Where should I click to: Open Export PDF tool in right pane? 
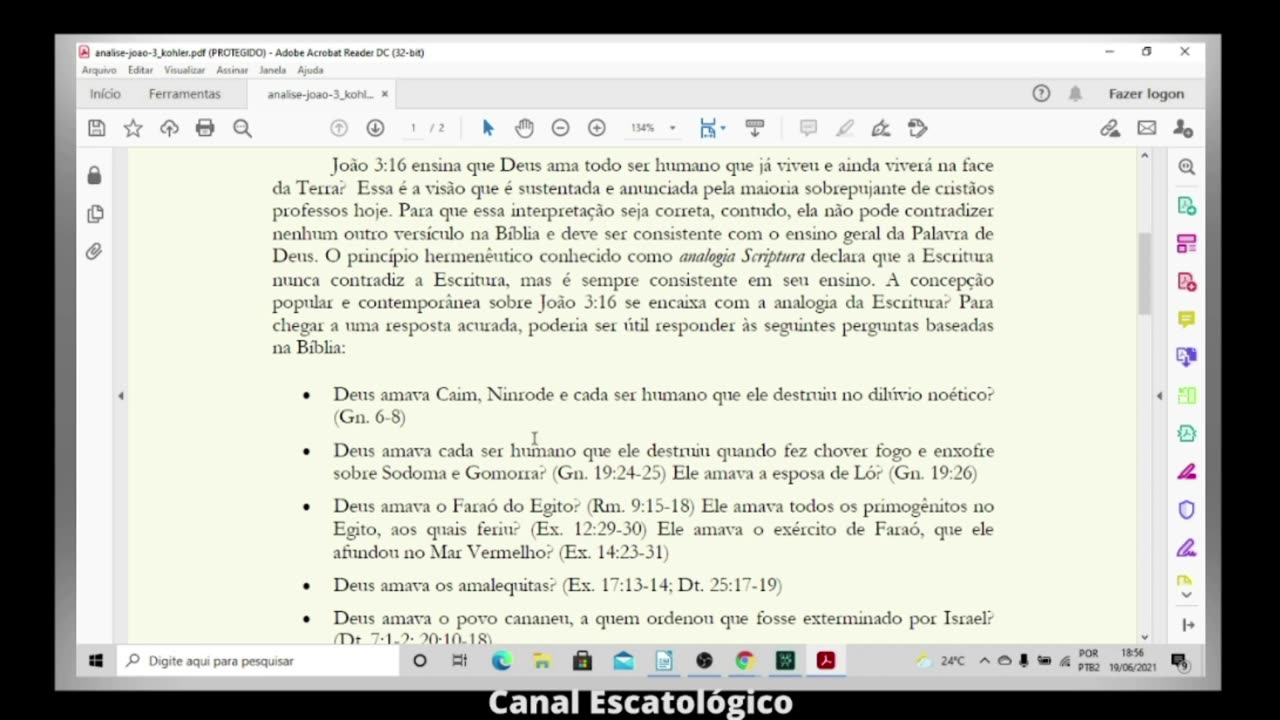tap(1187, 206)
